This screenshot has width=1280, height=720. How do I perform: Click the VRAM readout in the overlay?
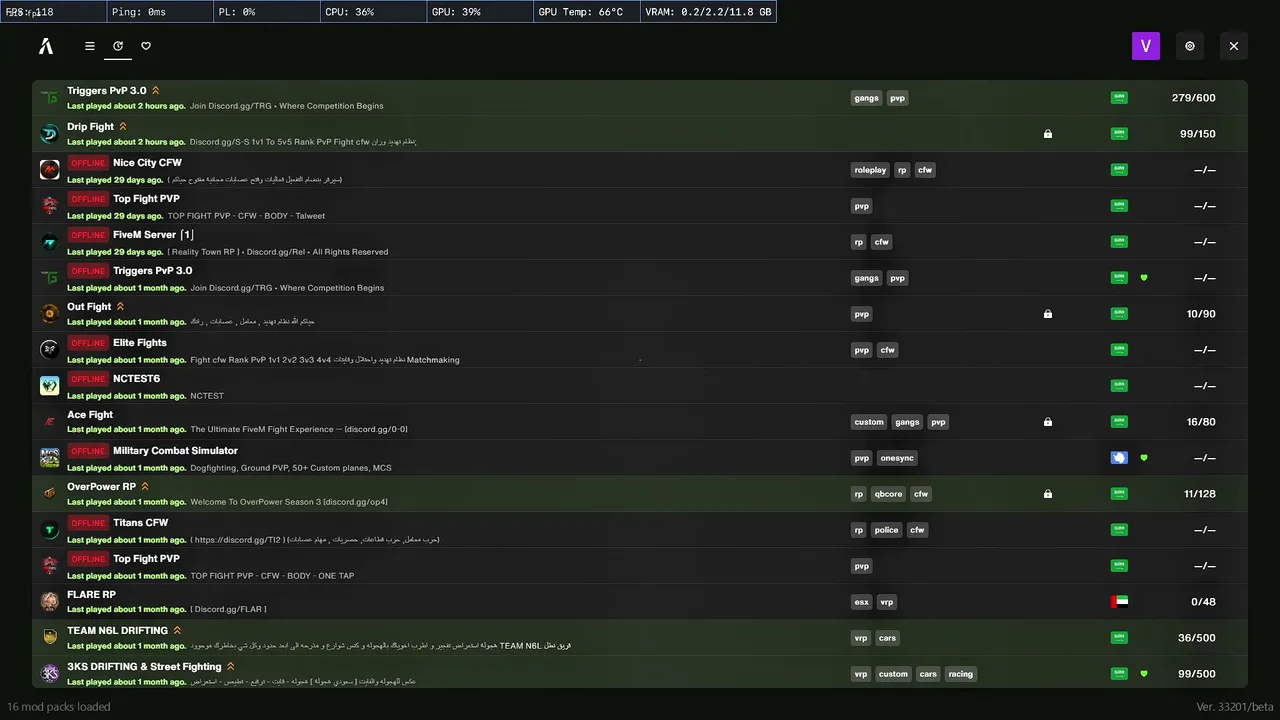point(708,12)
